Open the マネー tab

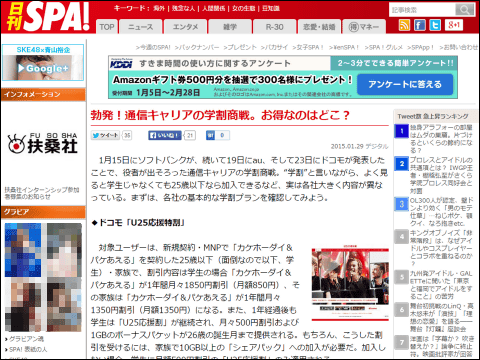tap(364, 27)
